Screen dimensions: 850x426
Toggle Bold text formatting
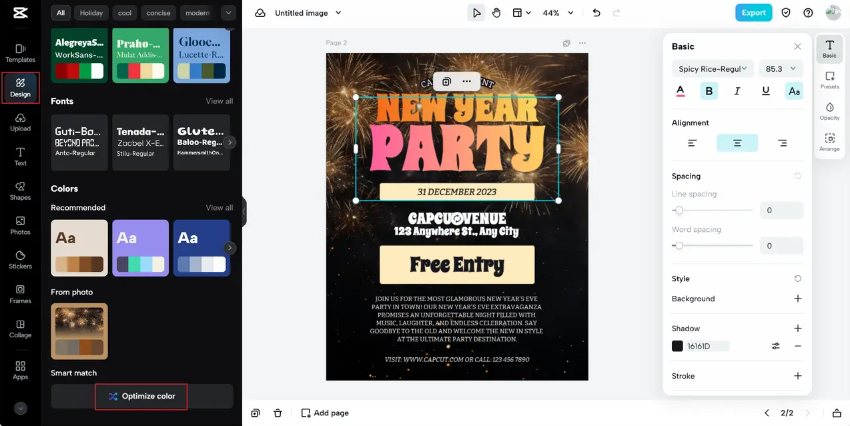[x=709, y=91]
